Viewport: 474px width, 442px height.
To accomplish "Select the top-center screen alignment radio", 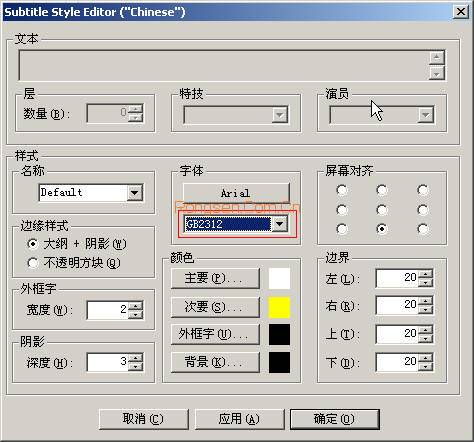I will pyautogui.click(x=382, y=190).
